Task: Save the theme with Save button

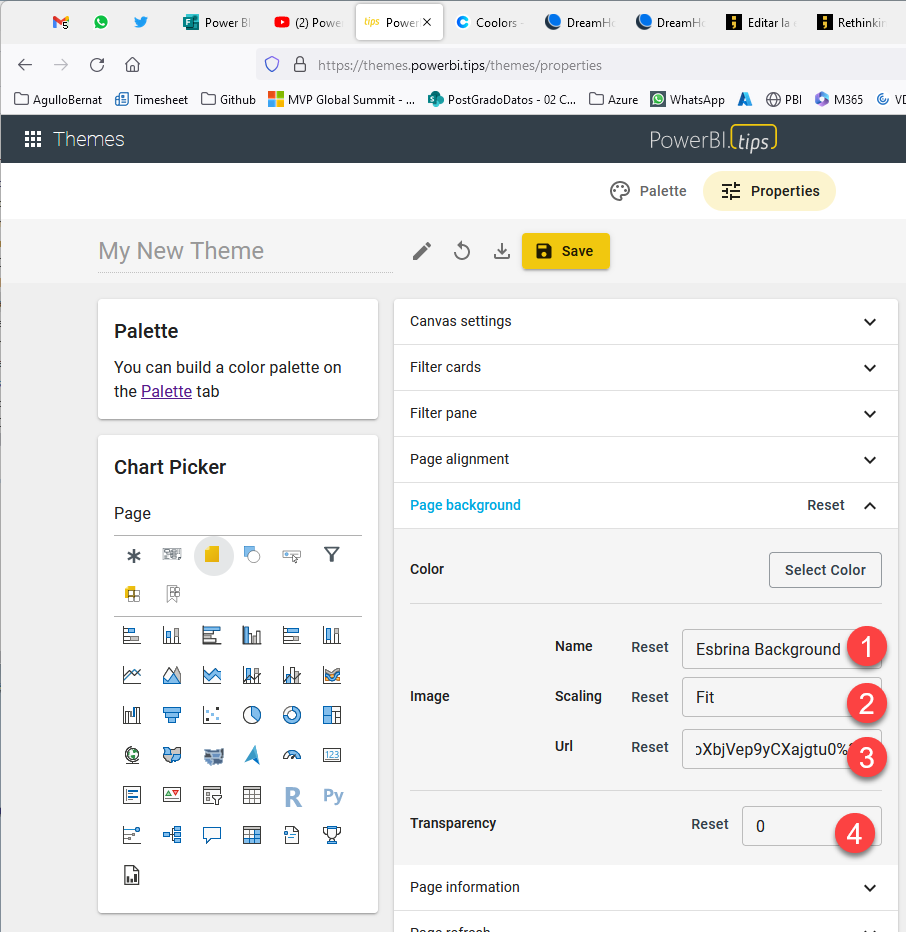Action: coord(565,251)
